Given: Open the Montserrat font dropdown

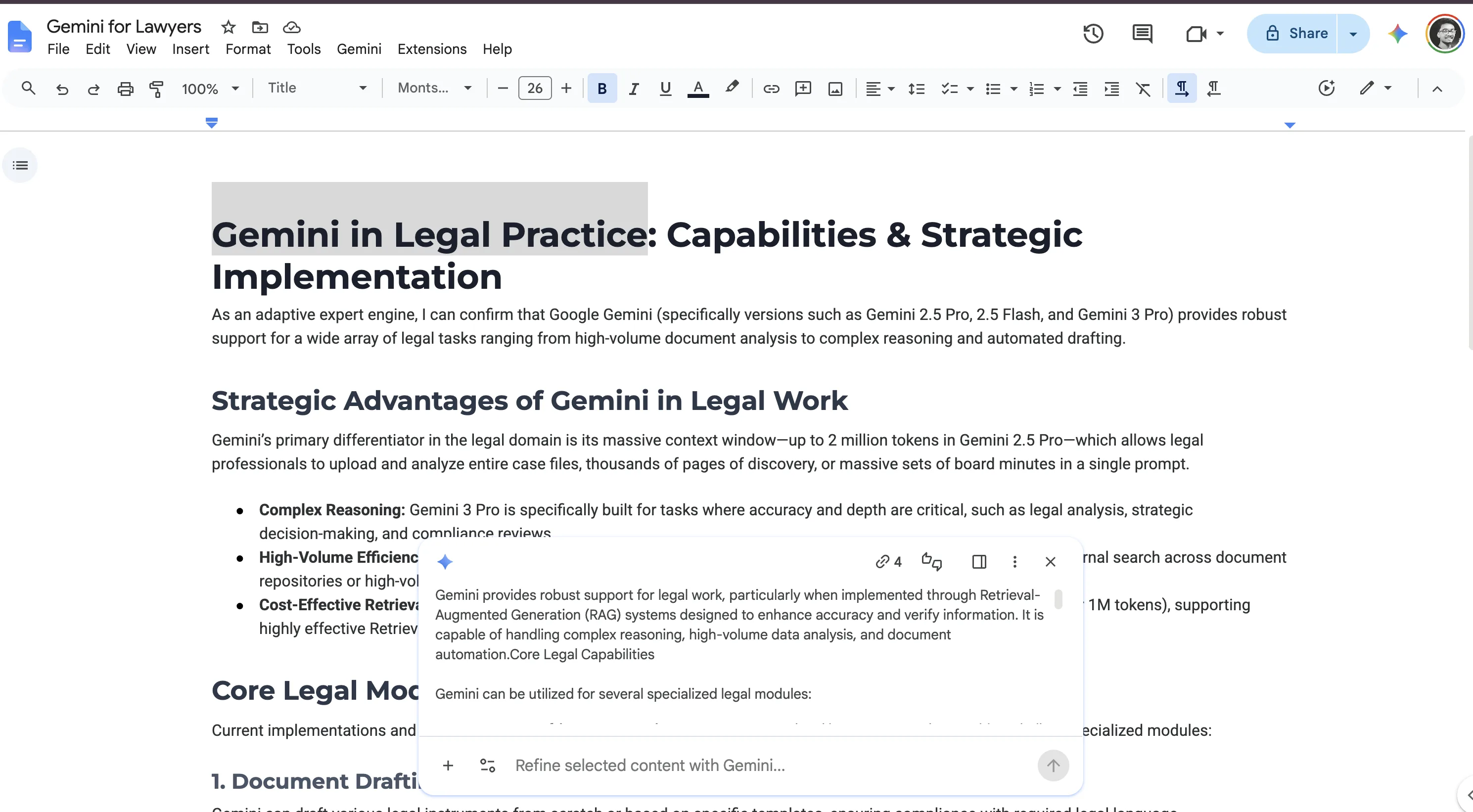Looking at the screenshot, I should point(435,88).
